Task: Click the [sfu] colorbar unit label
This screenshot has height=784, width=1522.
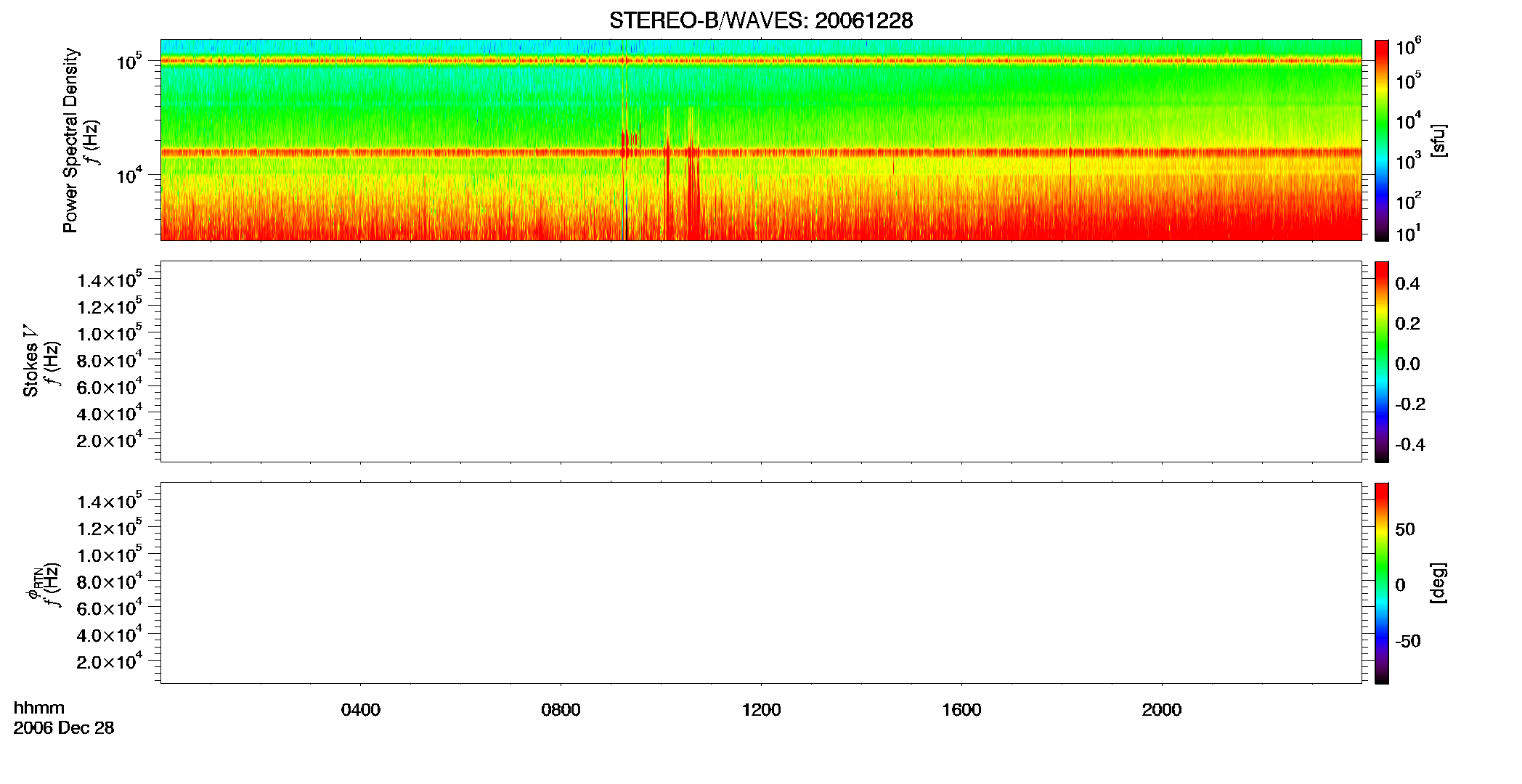Action: (1438, 140)
